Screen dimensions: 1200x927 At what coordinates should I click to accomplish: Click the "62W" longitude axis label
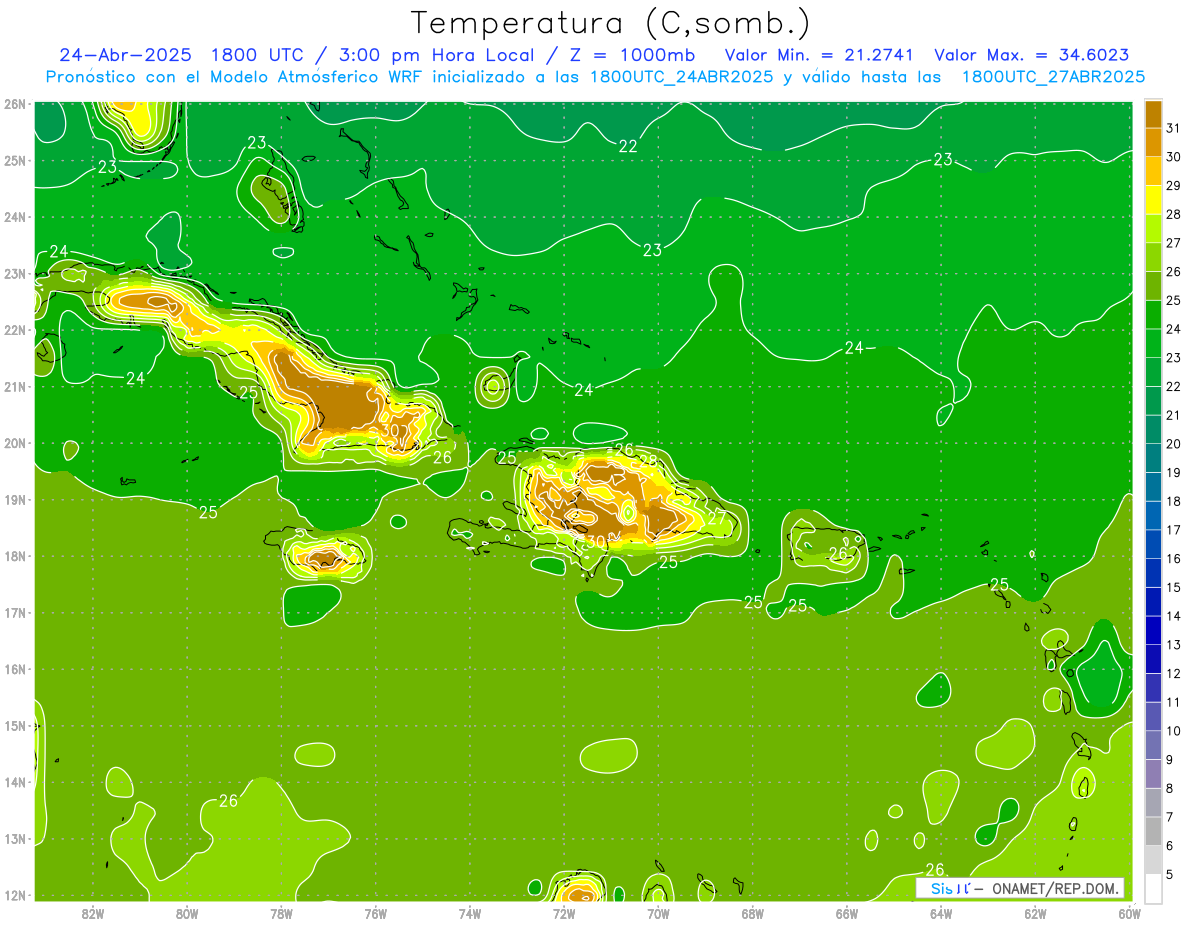[x=1035, y=913]
